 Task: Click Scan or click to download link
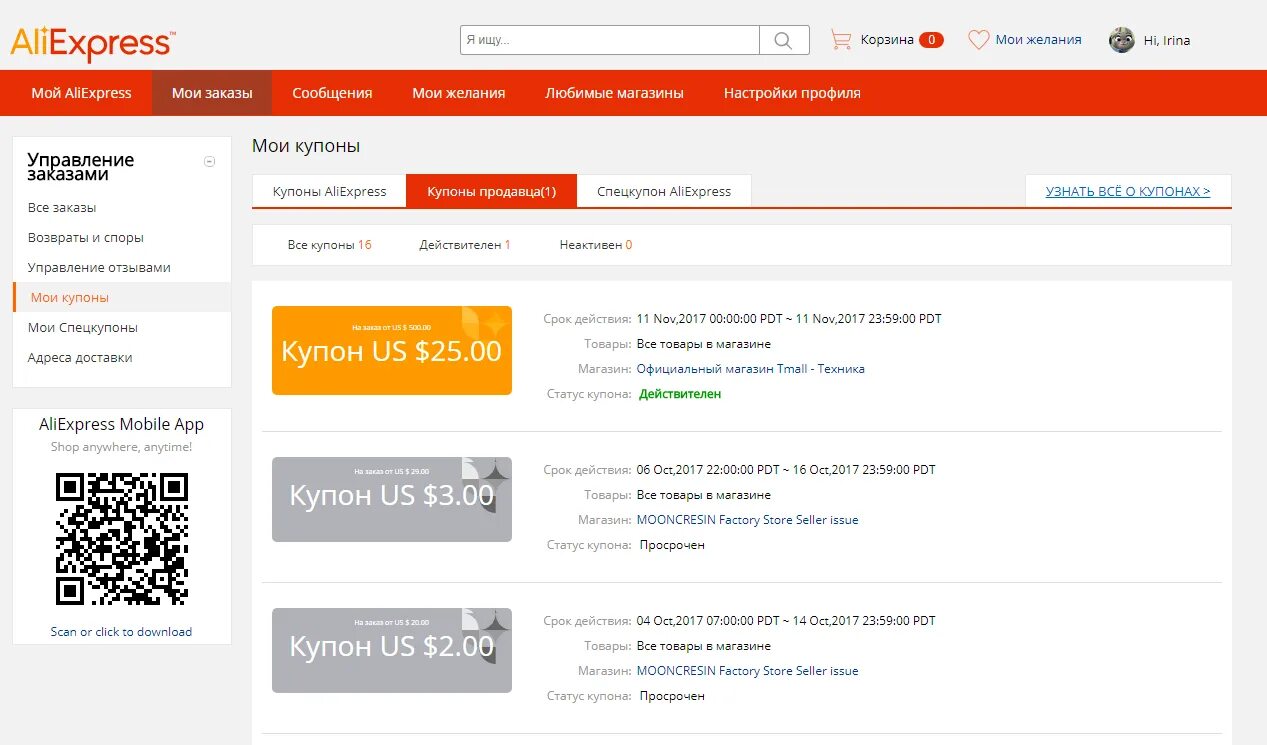(x=121, y=632)
